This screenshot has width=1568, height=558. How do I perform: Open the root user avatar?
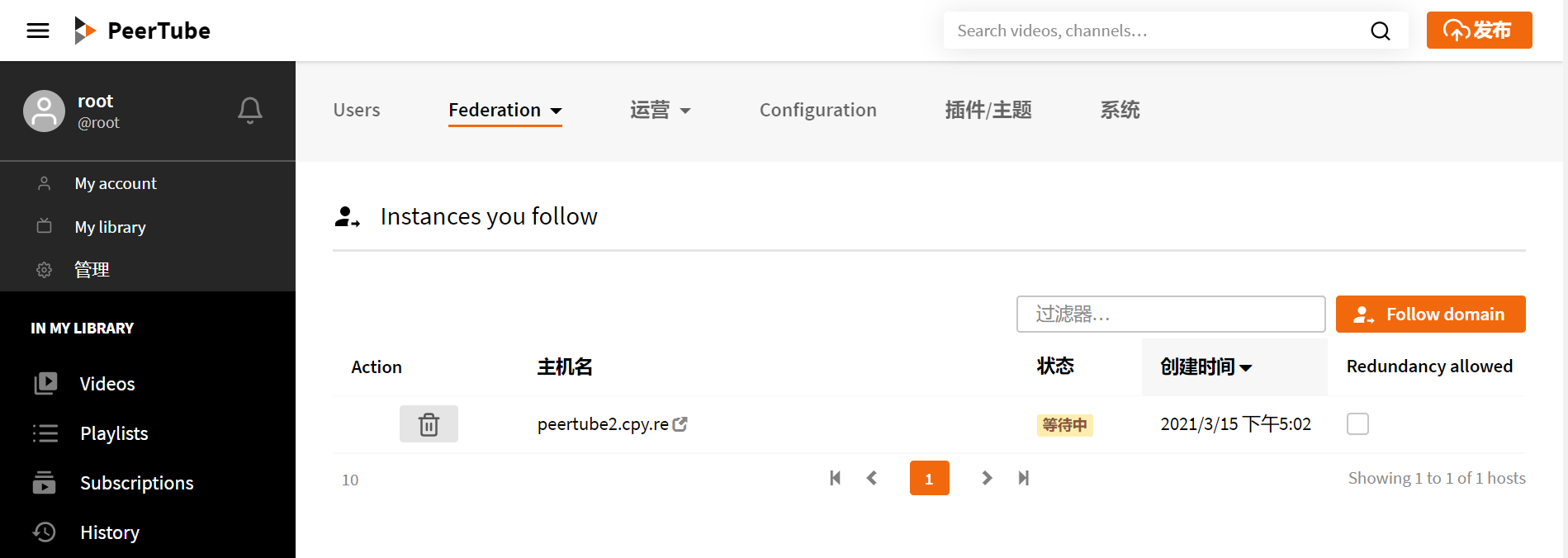pyautogui.click(x=45, y=111)
